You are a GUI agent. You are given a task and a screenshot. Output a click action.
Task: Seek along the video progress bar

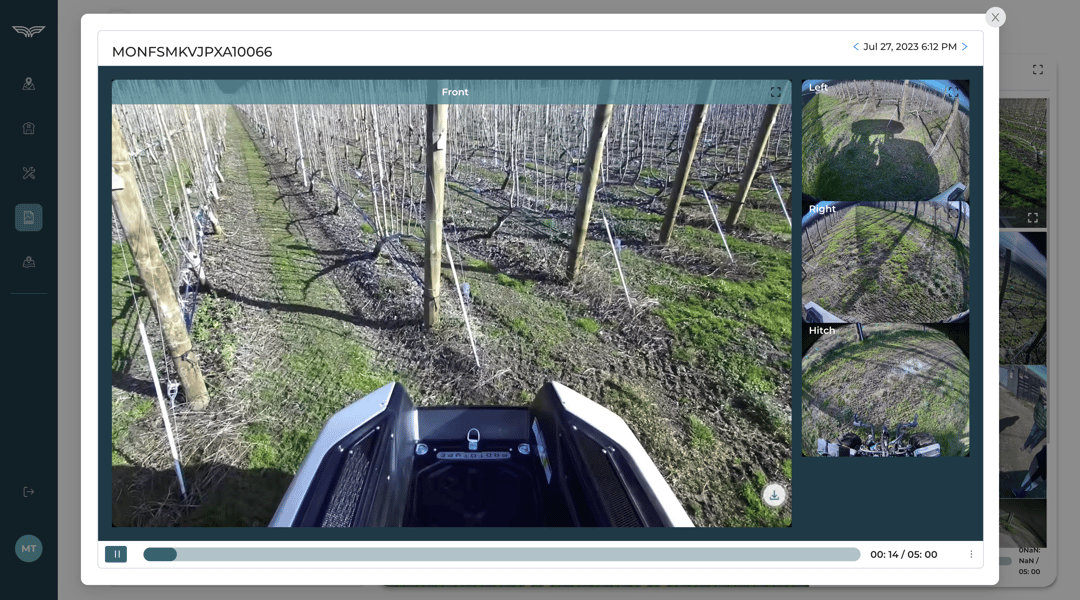500,554
